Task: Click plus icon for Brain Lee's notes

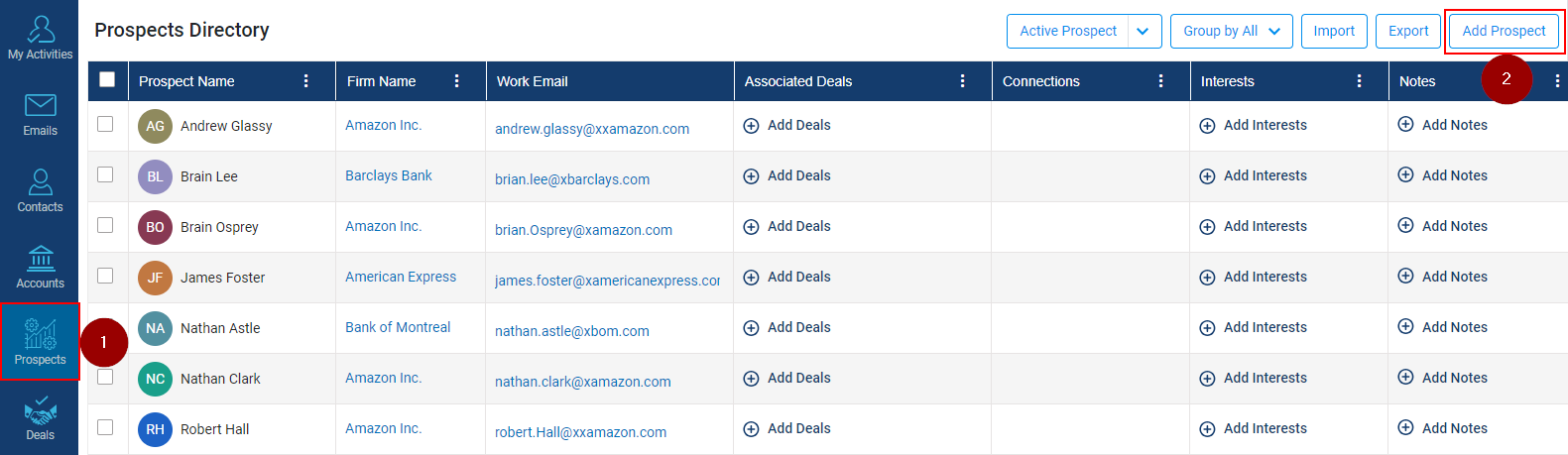Action: click(1405, 174)
